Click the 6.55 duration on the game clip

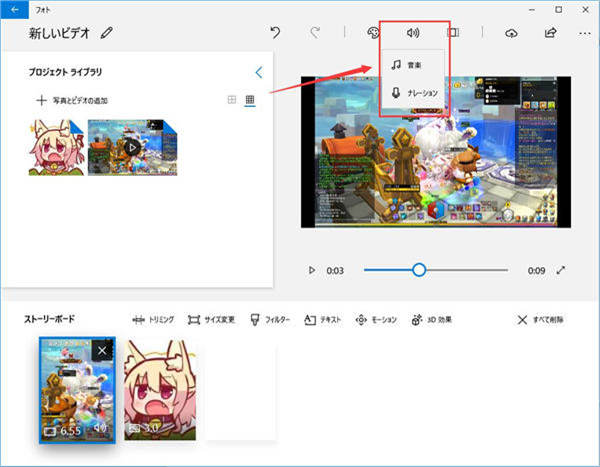[x=70, y=431]
